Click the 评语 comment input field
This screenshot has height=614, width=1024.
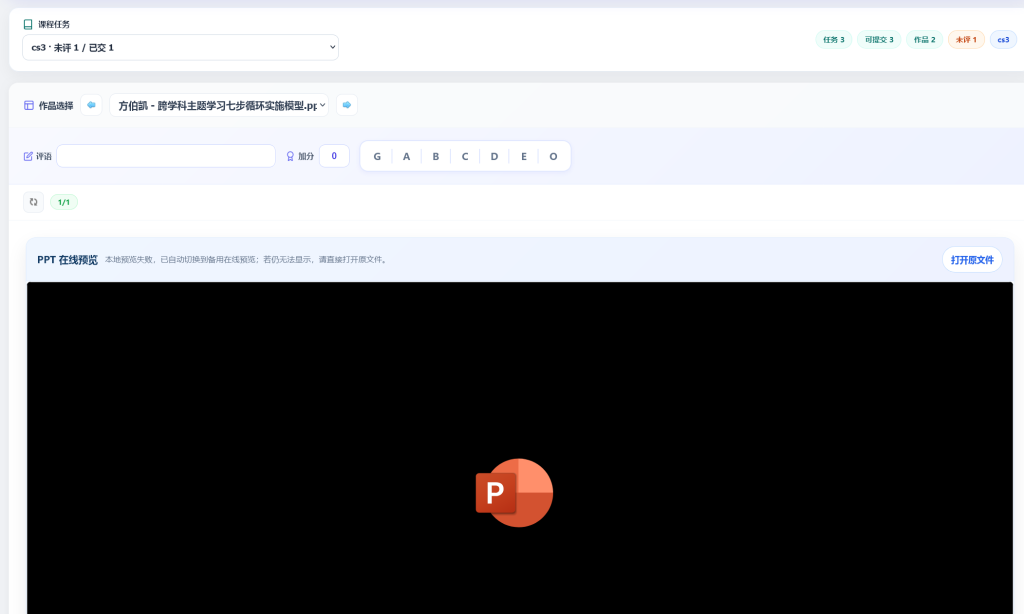pyautogui.click(x=166, y=156)
